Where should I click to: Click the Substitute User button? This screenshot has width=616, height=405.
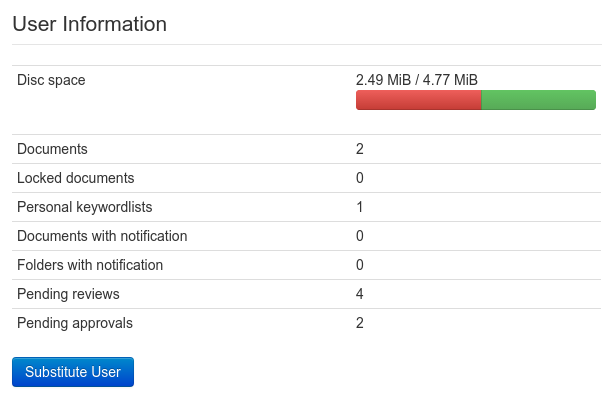point(73,372)
